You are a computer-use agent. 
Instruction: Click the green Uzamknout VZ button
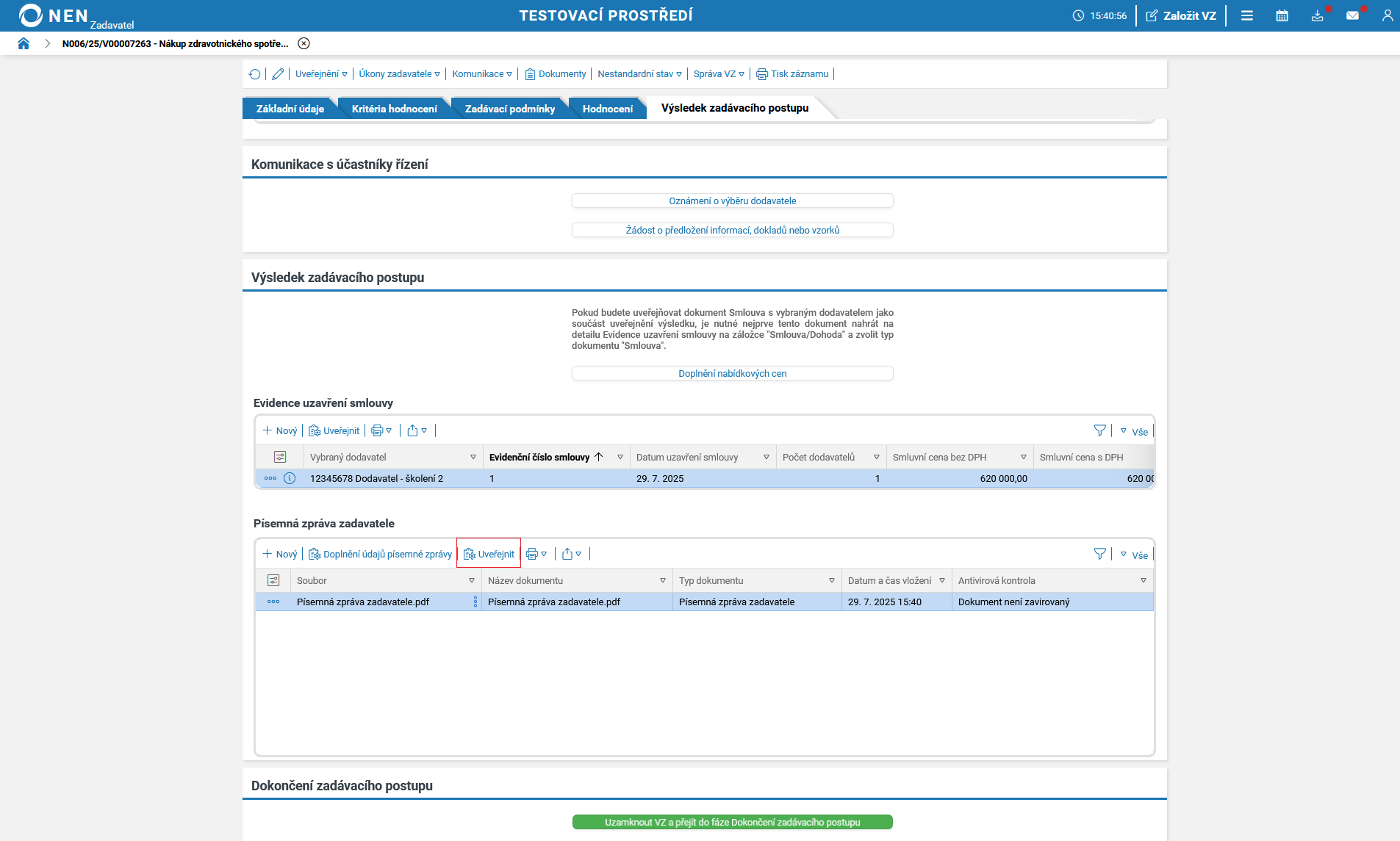pos(732,822)
